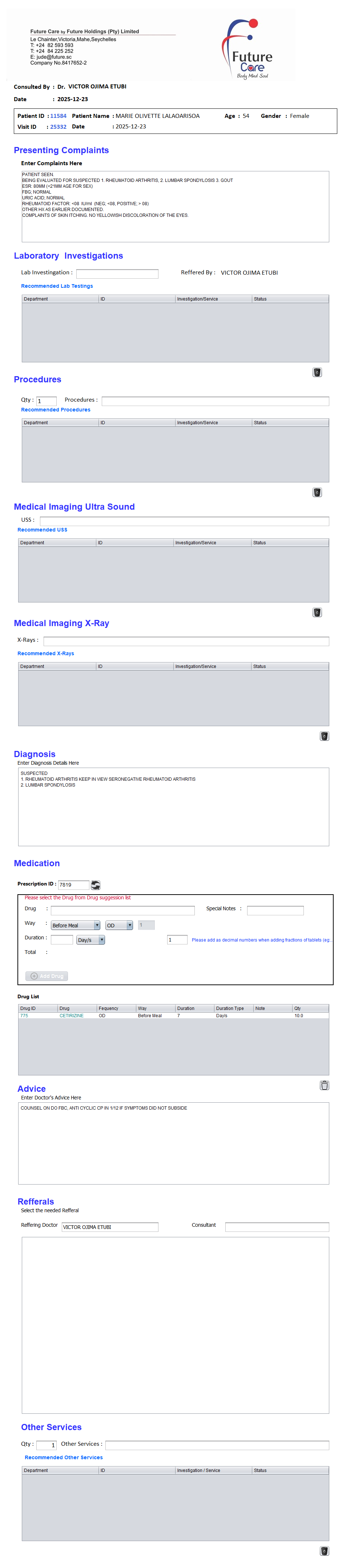The width and height of the screenshot is (338, 1568).
Task: Click the trash icon under Ultra Sound table
Action: [317, 612]
